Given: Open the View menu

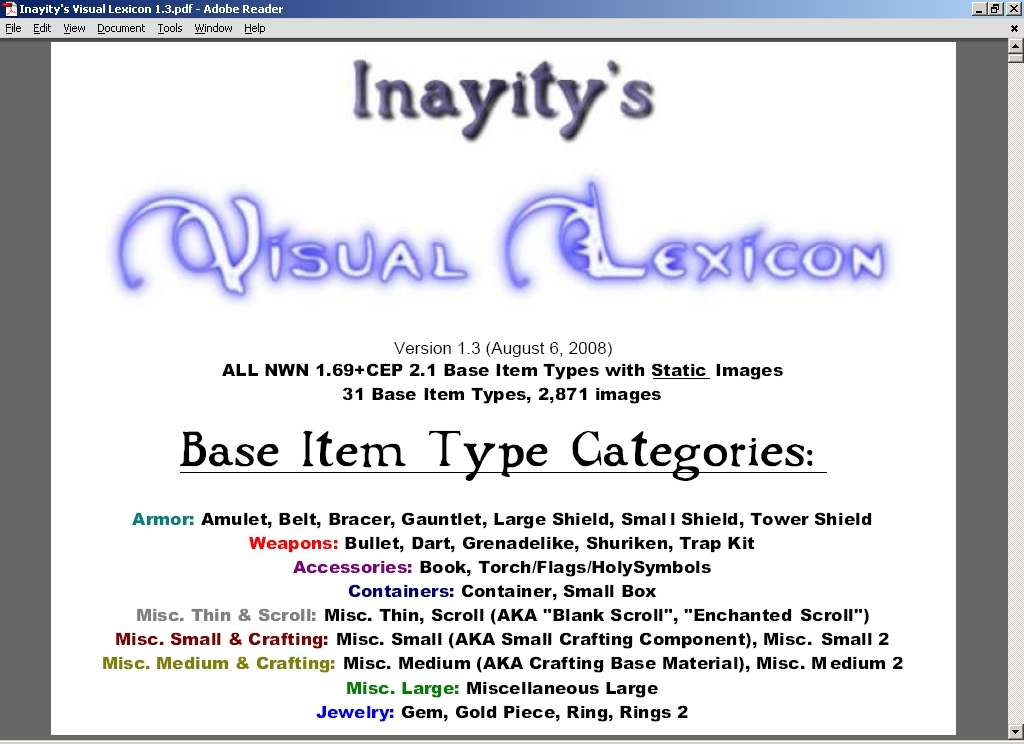Looking at the screenshot, I should (x=74, y=28).
